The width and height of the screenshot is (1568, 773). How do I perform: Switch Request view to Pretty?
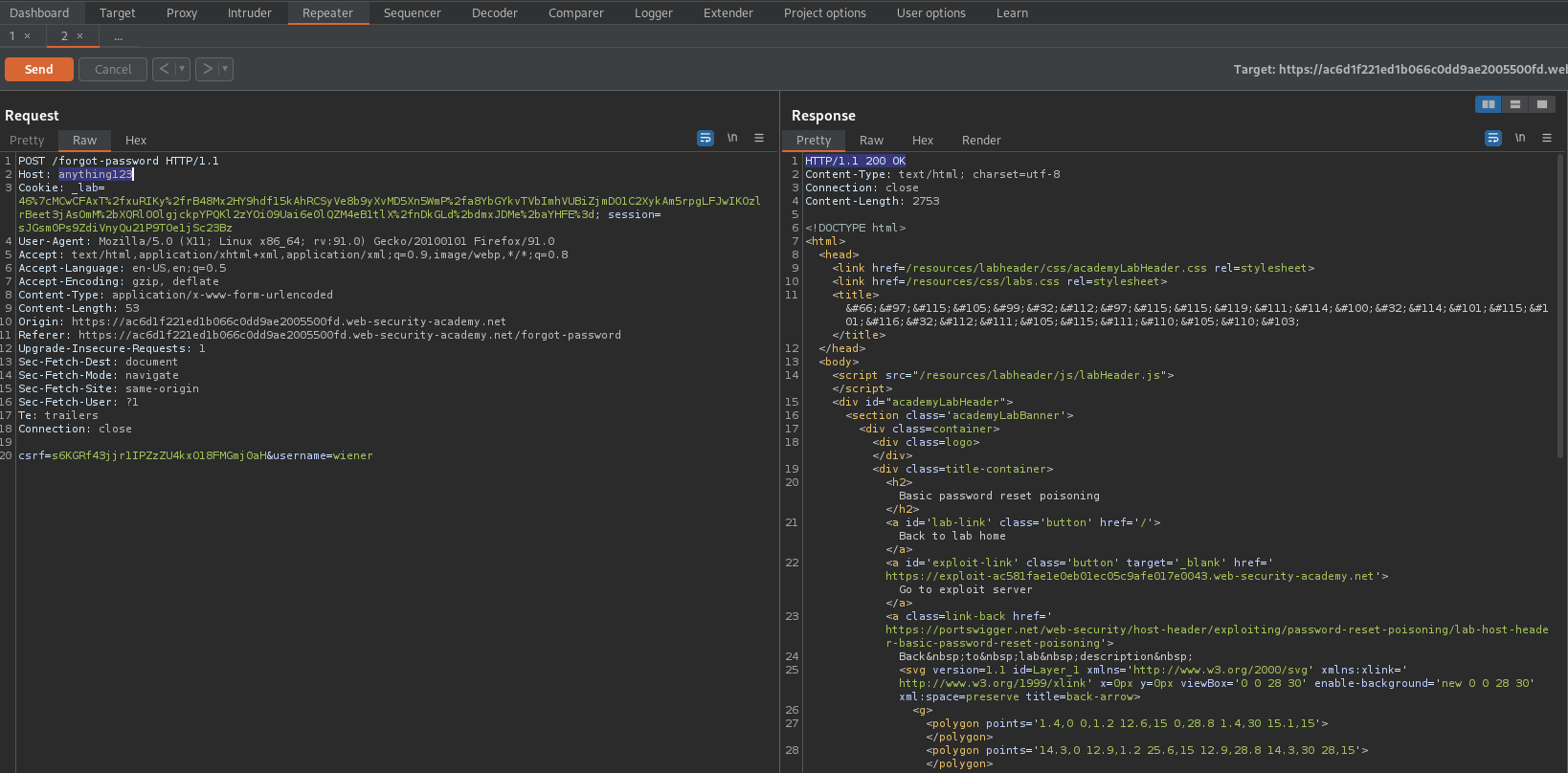point(28,140)
